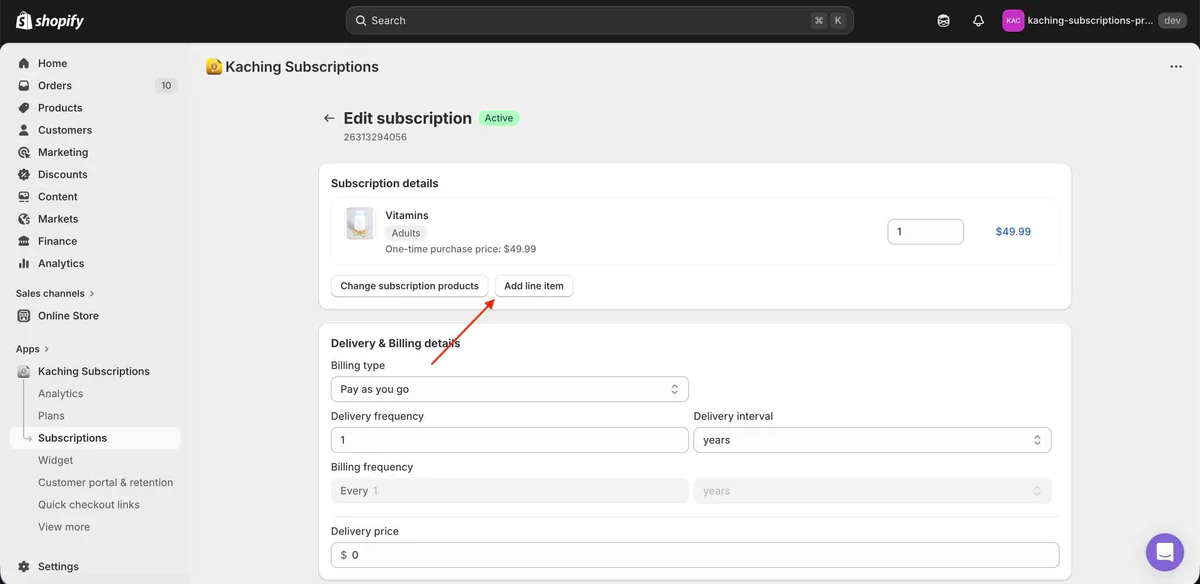
Task: Open the Sidekick assistant icon in top bar
Action: pos(943,20)
